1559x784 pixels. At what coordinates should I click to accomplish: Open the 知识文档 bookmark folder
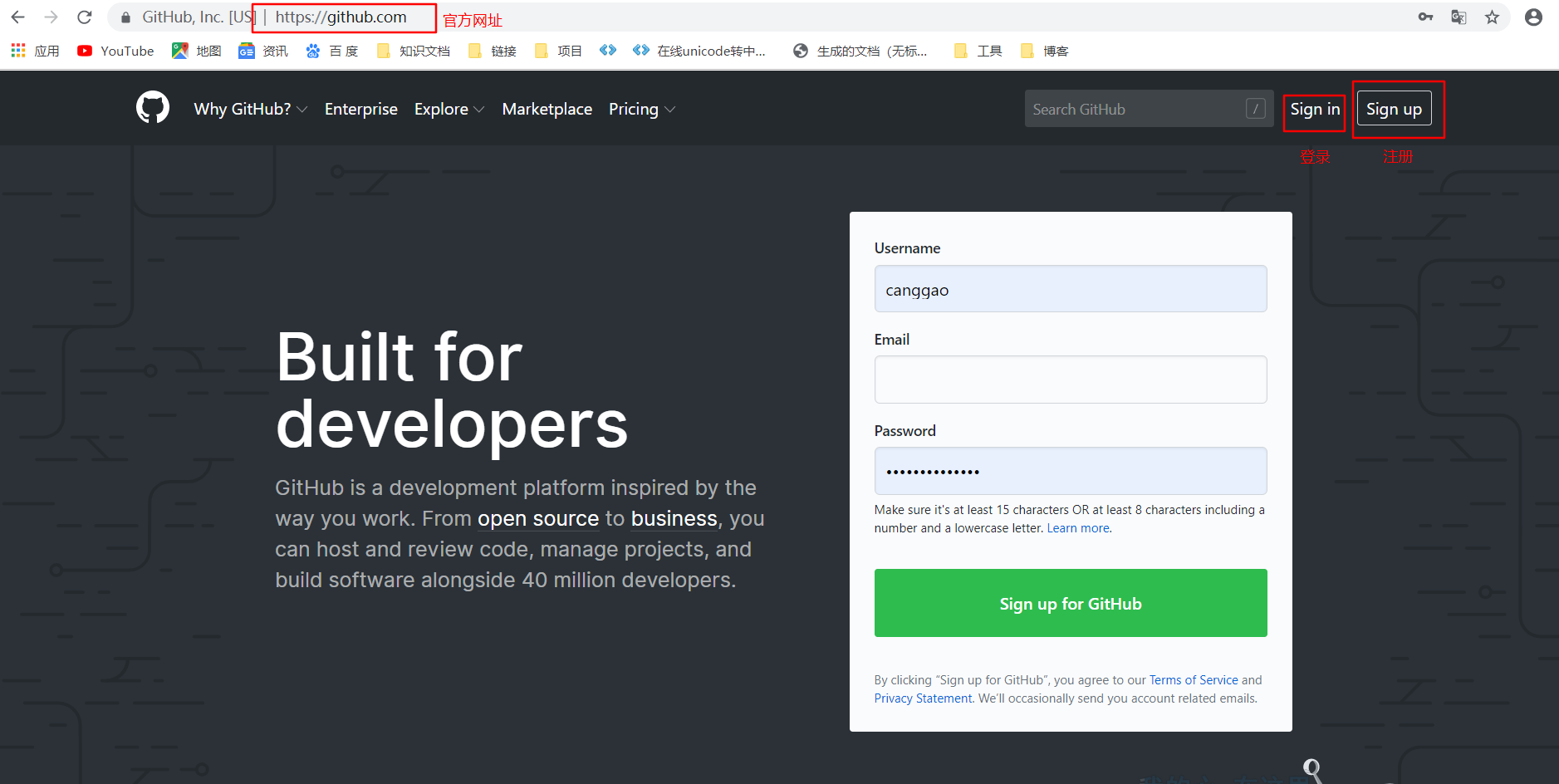click(414, 51)
